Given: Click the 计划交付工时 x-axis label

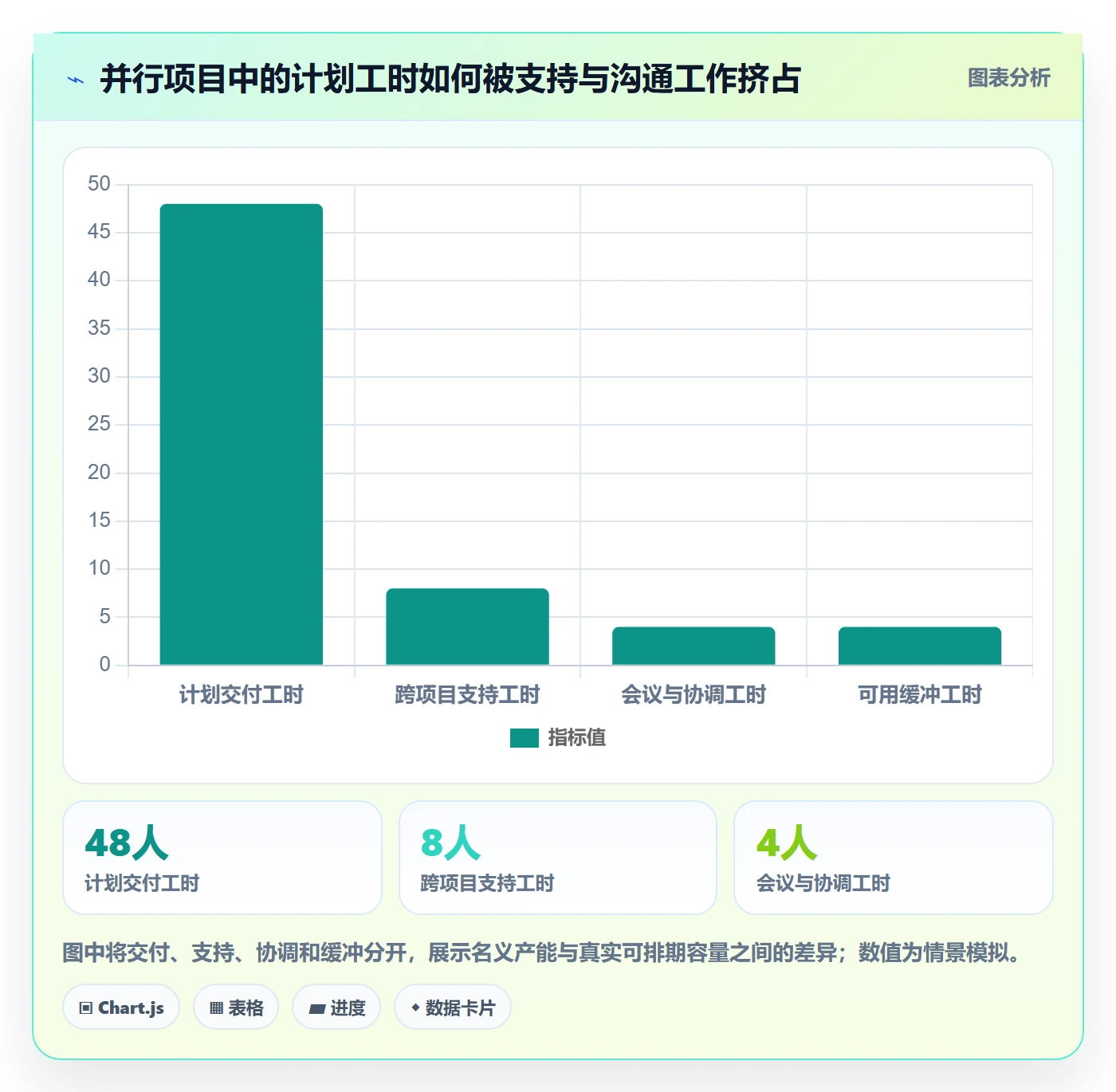Looking at the screenshot, I should (x=242, y=695).
